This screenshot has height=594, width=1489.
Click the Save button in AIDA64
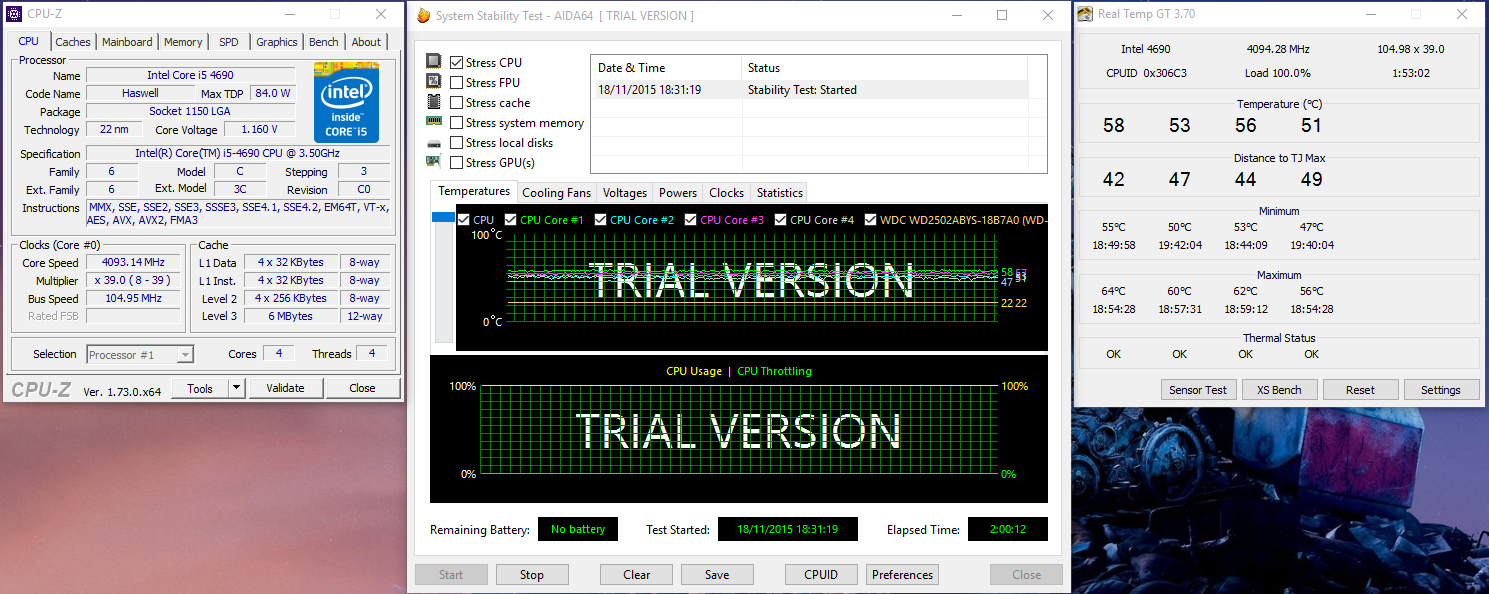pos(717,574)
